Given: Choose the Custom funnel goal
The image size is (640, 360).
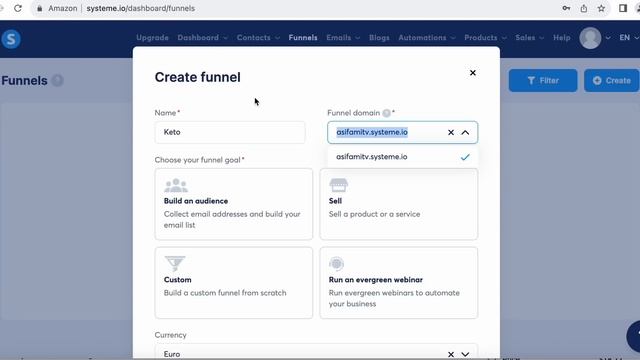Looking at the screenshot, I should pos(233,283).
